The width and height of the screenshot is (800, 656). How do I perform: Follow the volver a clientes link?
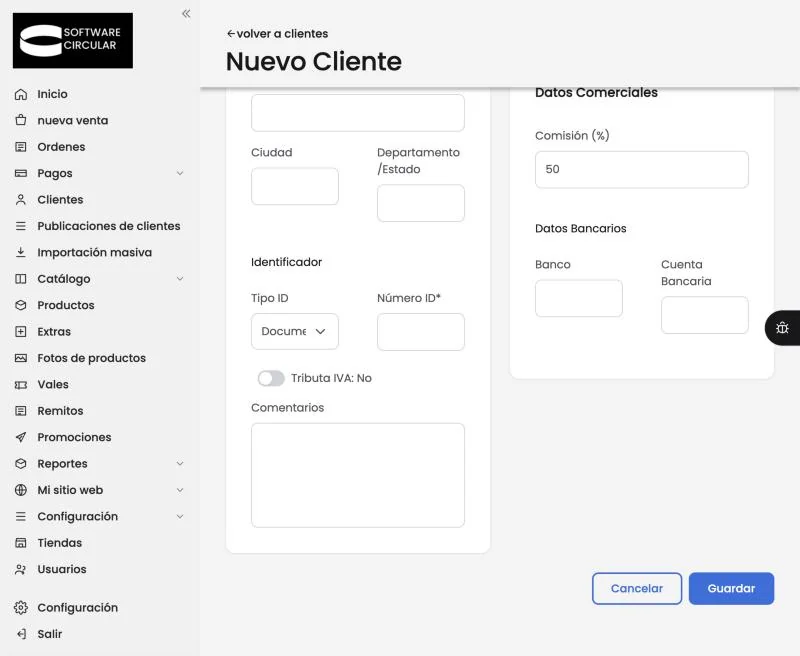pyautogui.click(x=277, y=34)
